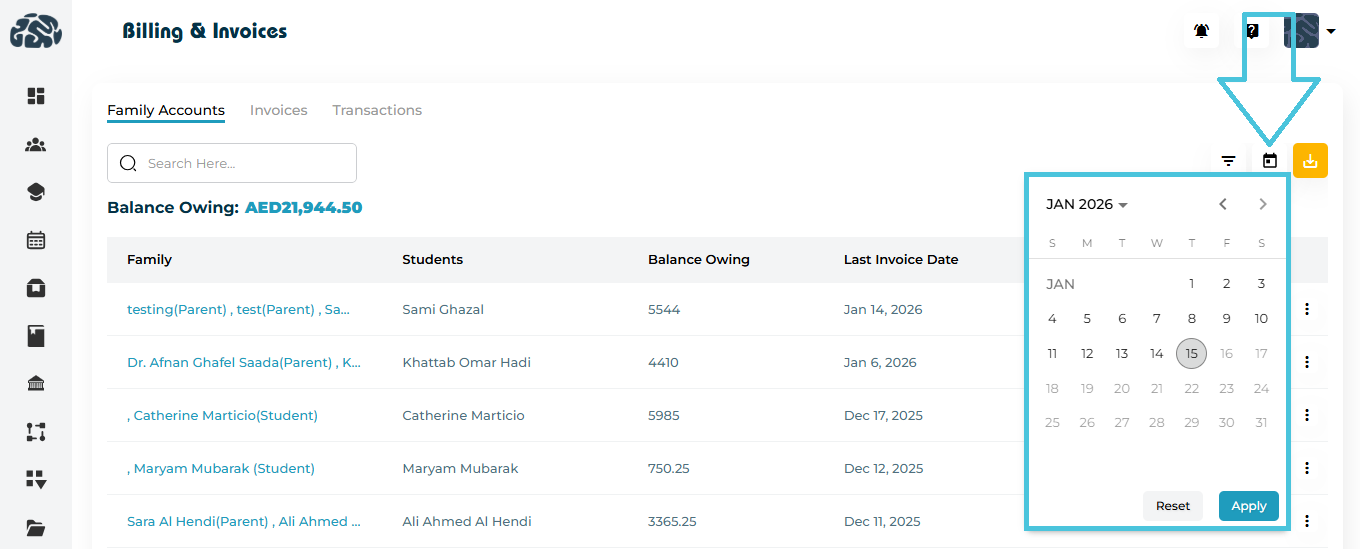The width and height of the screenshot is (1360, 549).
Task: Click the notifications bell icon
Action: (1201, 31)
